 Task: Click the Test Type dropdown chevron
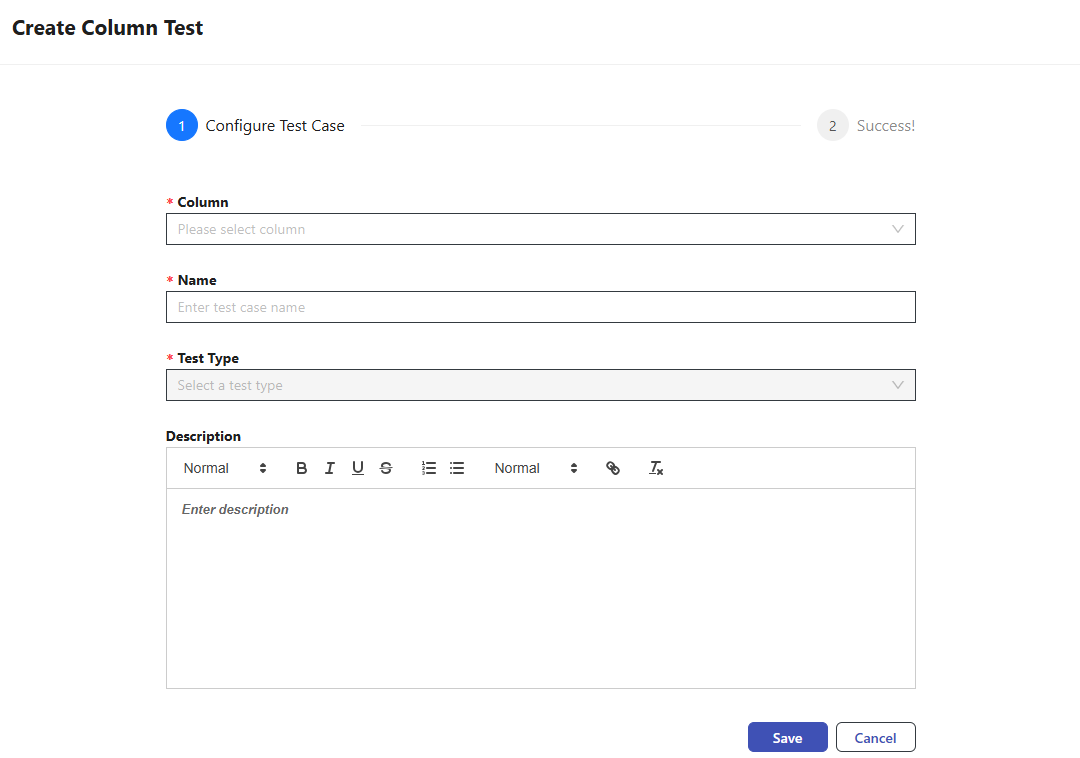[x=897, y=384]
